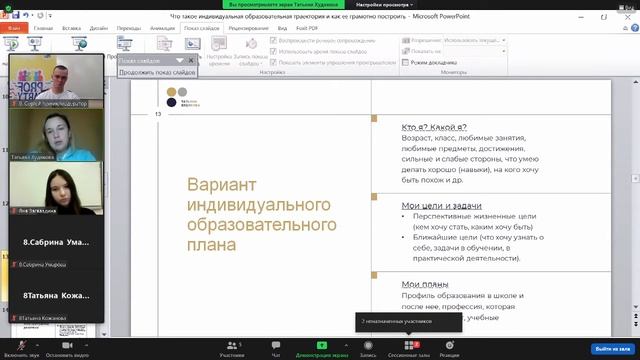Toggle the Play Narrations checkbox
Screen dimensions: 640x360
point(273,40)
